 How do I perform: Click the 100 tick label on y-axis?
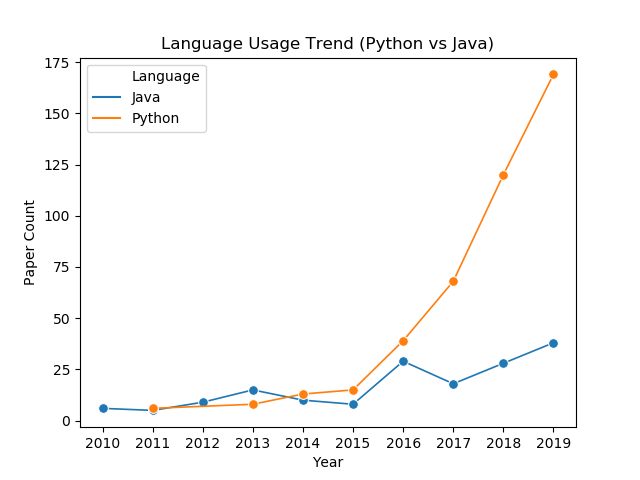(57, 216)
